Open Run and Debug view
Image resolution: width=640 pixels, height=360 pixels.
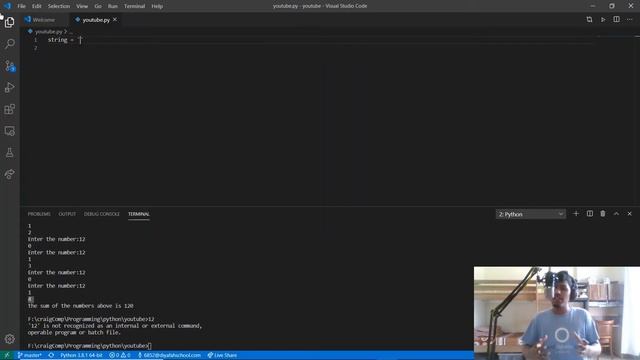tap(10, 87)
